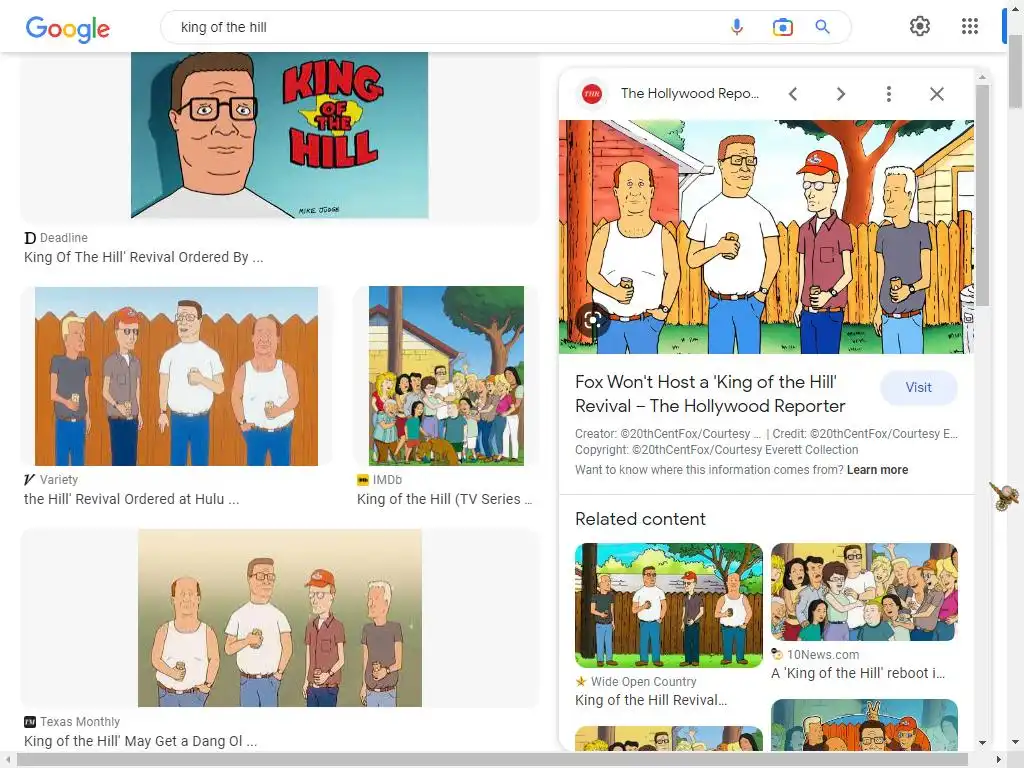Click the page vertical scrollbar thumb
The width and height of the screenshot is (1024, 768).
pyautogui.click(x=1016, y=72)
